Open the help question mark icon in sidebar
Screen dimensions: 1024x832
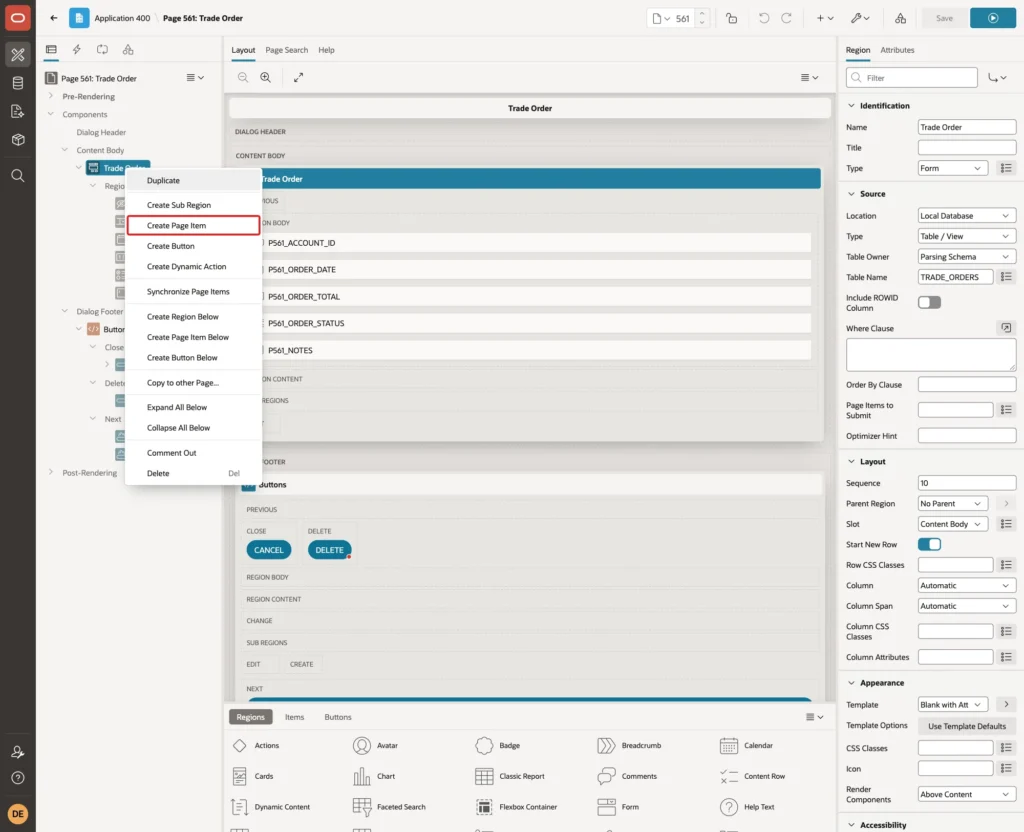click(18, 778)
